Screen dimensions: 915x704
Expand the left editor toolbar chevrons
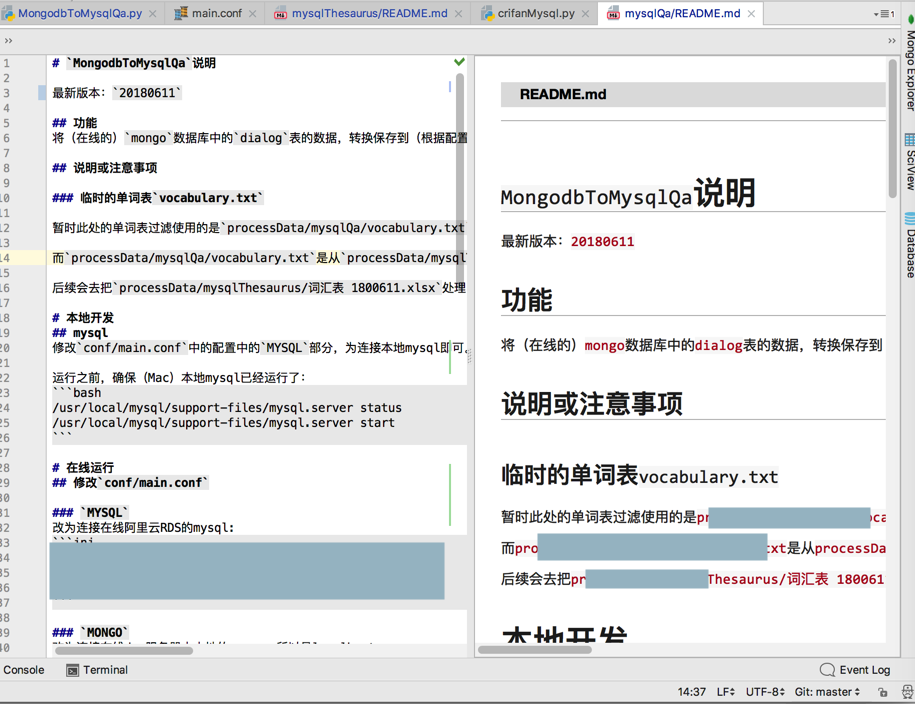tap(8, 41)
